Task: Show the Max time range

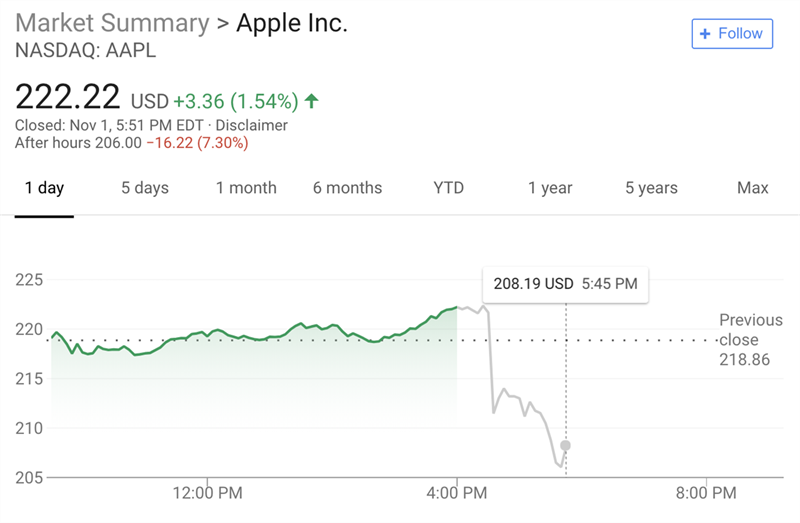Action: tap(752, 188)
